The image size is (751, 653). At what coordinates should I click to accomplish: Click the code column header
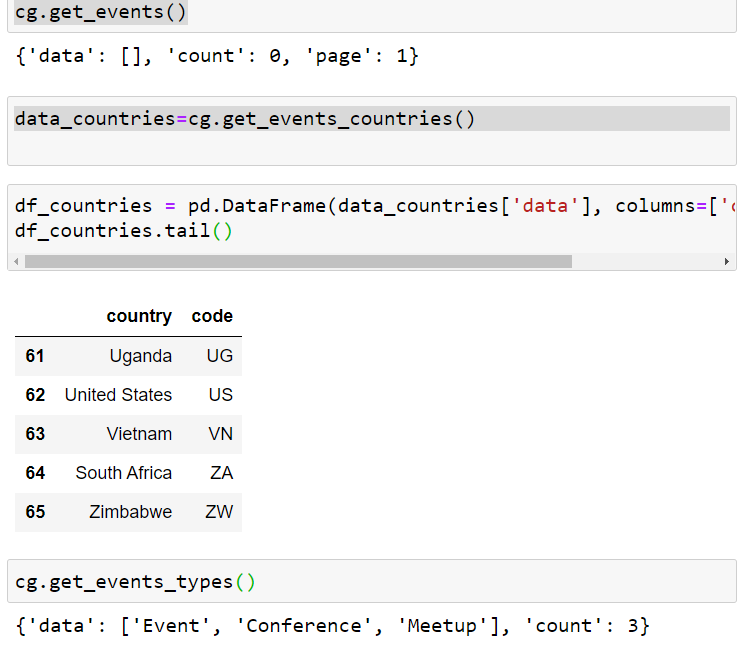coord(212,316)
